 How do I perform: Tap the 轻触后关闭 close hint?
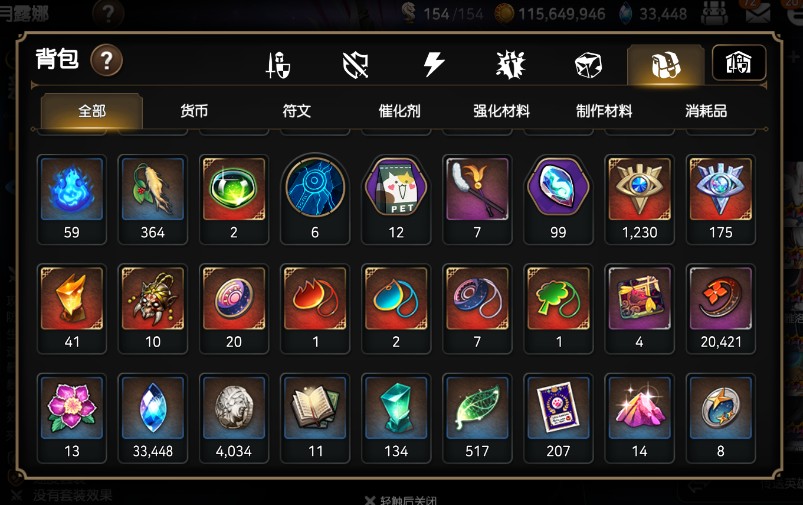[x=401, y=500]
